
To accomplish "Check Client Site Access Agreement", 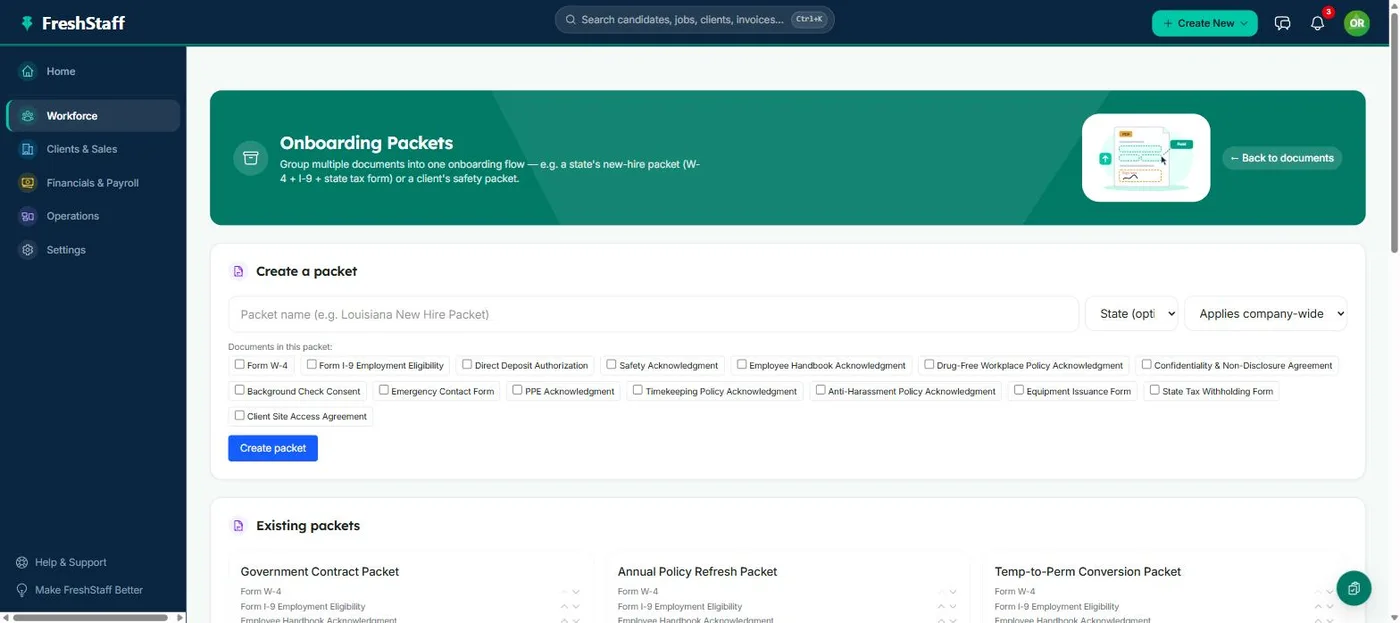I will click(x=239, y=415).
